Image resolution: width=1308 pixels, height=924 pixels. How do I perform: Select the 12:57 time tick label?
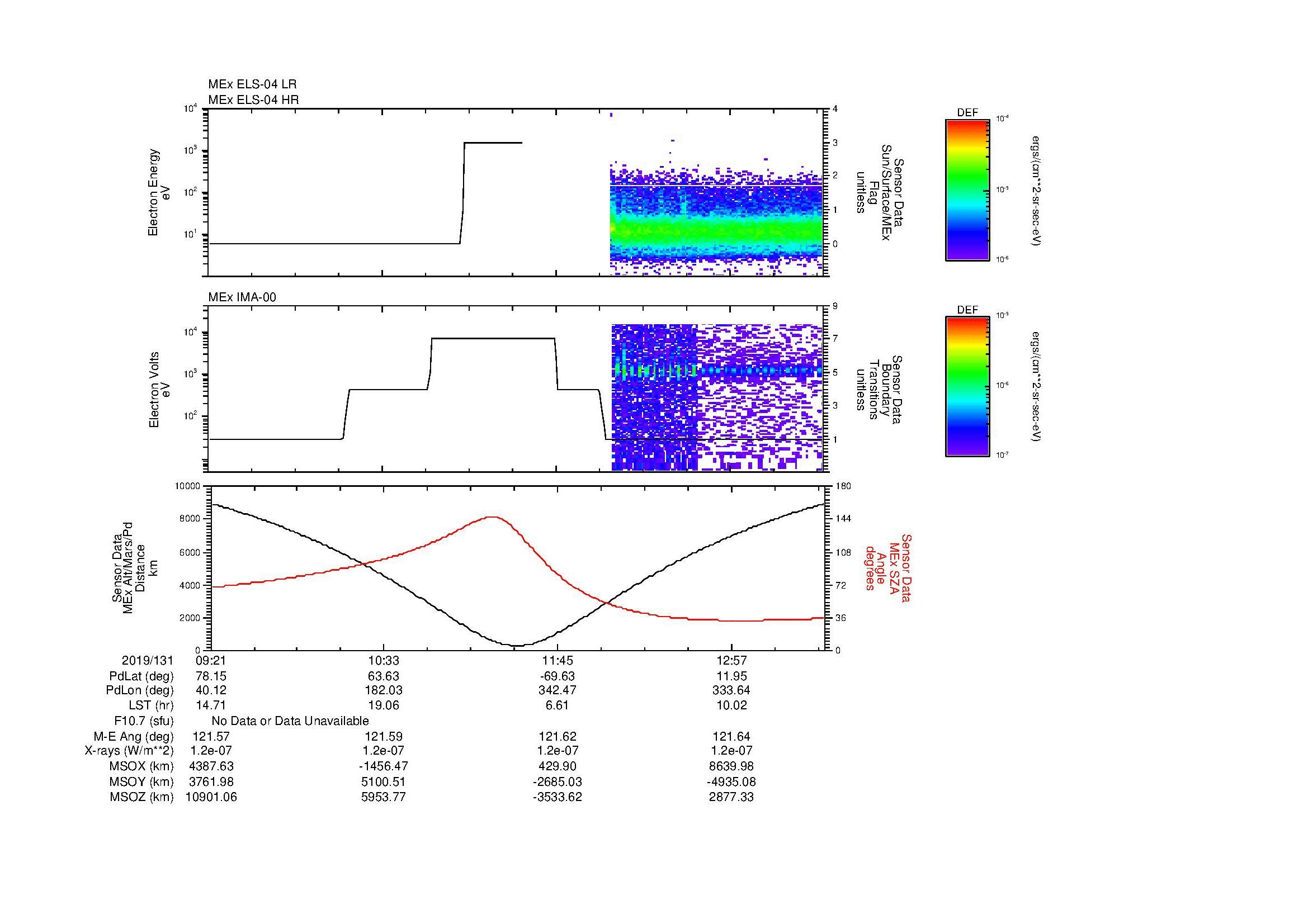[x=731, y=661]
